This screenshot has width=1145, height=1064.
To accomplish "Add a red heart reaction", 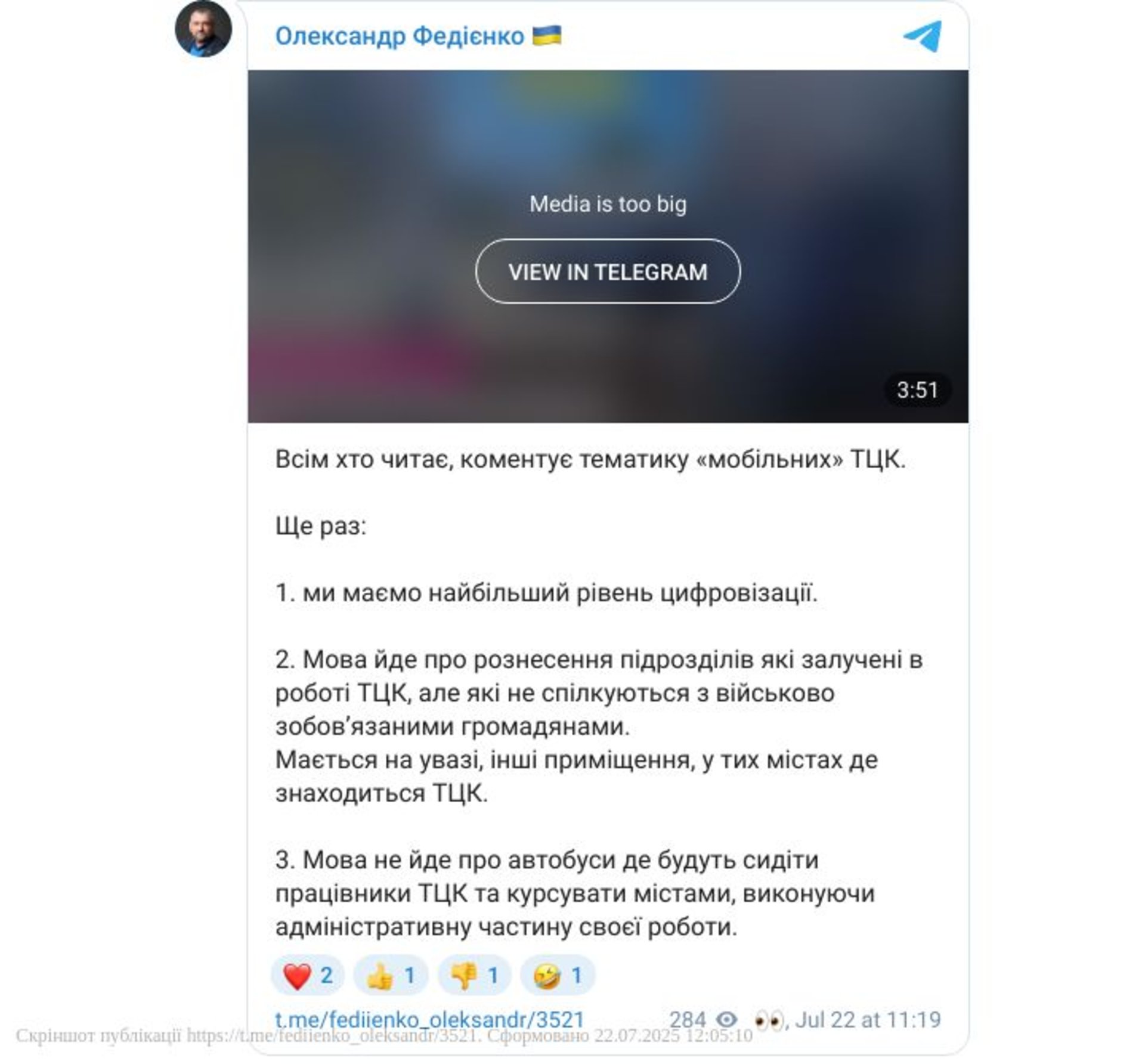I will tap(308, 975).
